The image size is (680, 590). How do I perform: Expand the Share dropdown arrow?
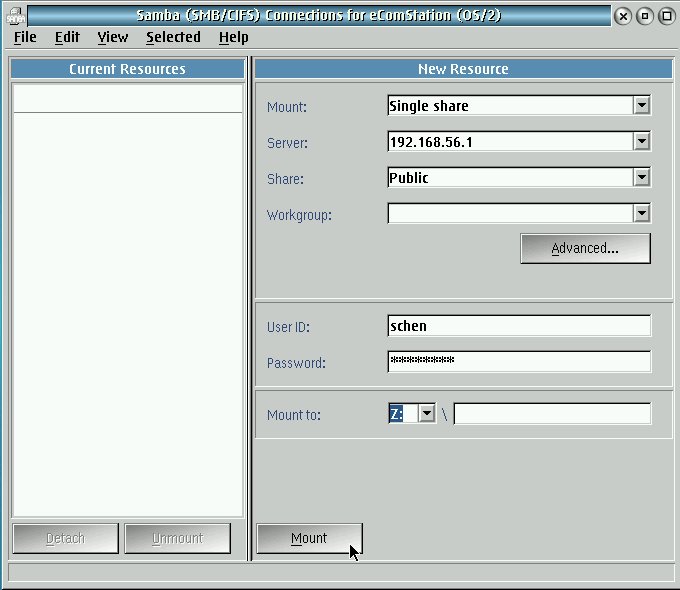[x=641, y=177]
